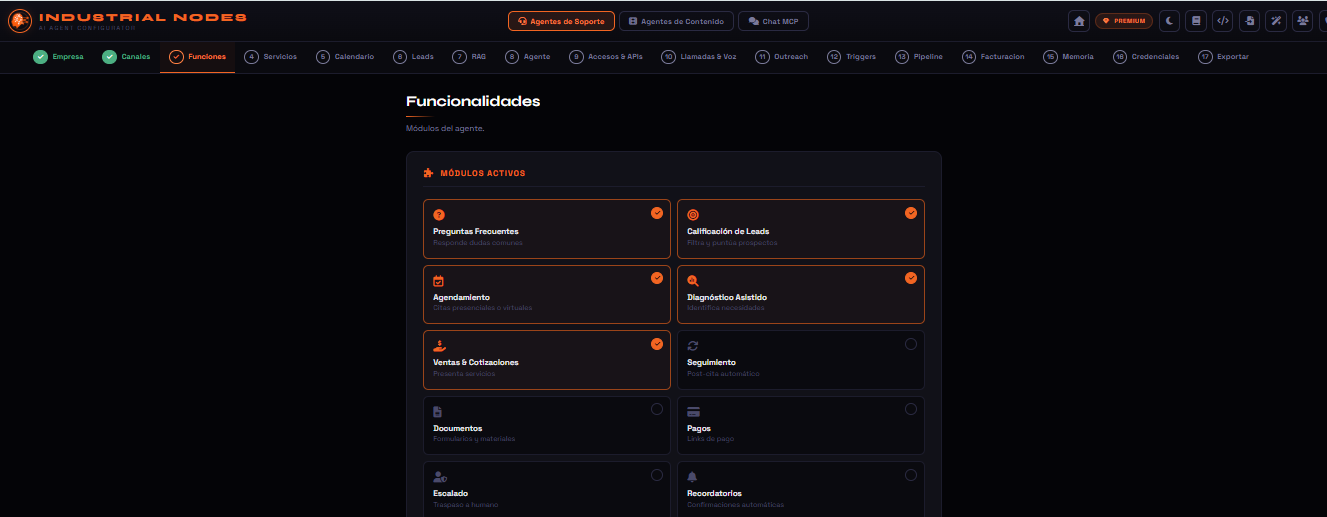Screen dimensions: 1327x517
Task: Open the Outreach step tab
Action: (x=782, y=57)
